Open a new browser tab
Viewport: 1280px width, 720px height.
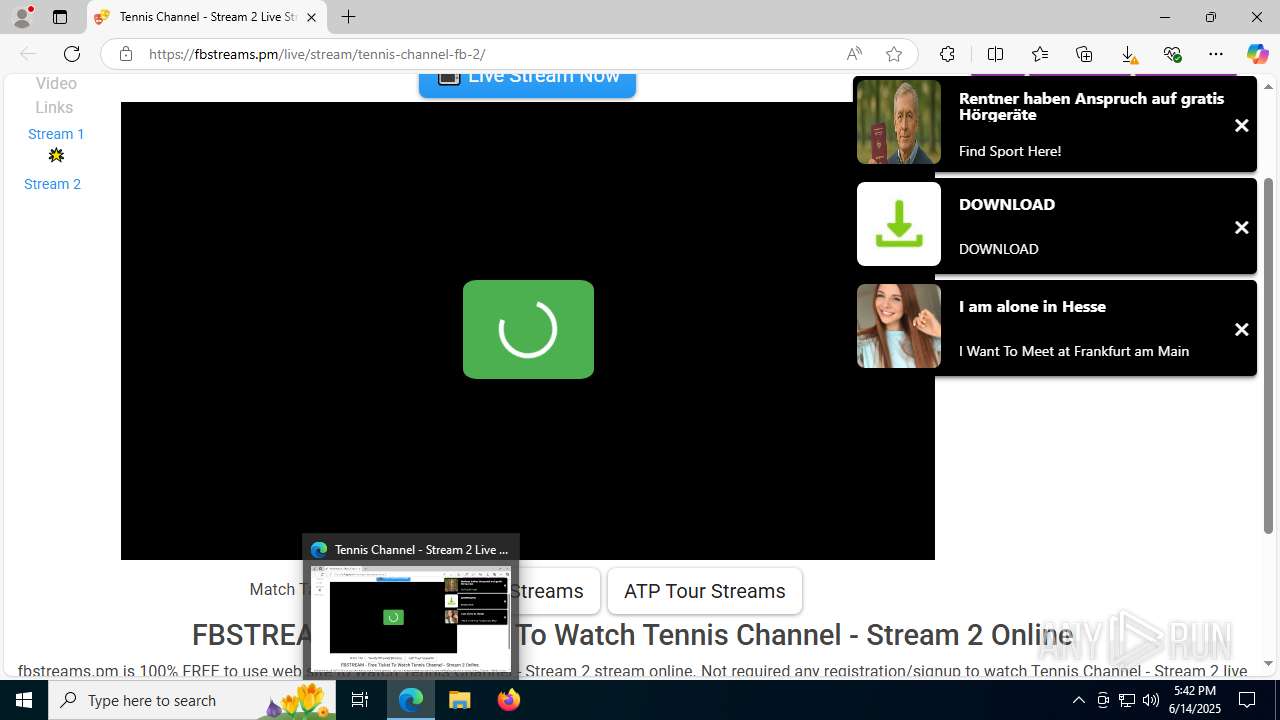(x=348, y=17)
